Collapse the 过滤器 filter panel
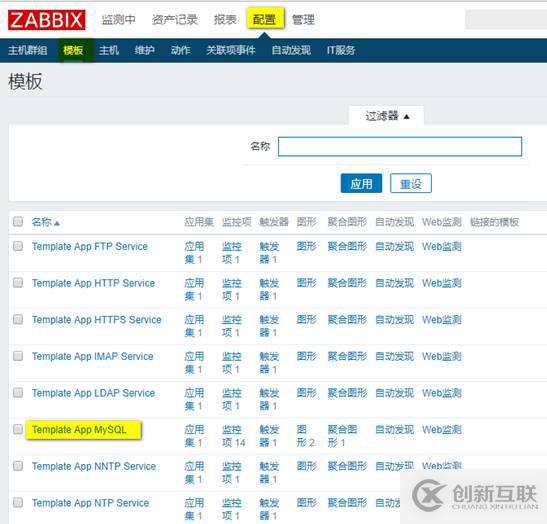Screen dimensions: 547x524 [x=387, y=116]
